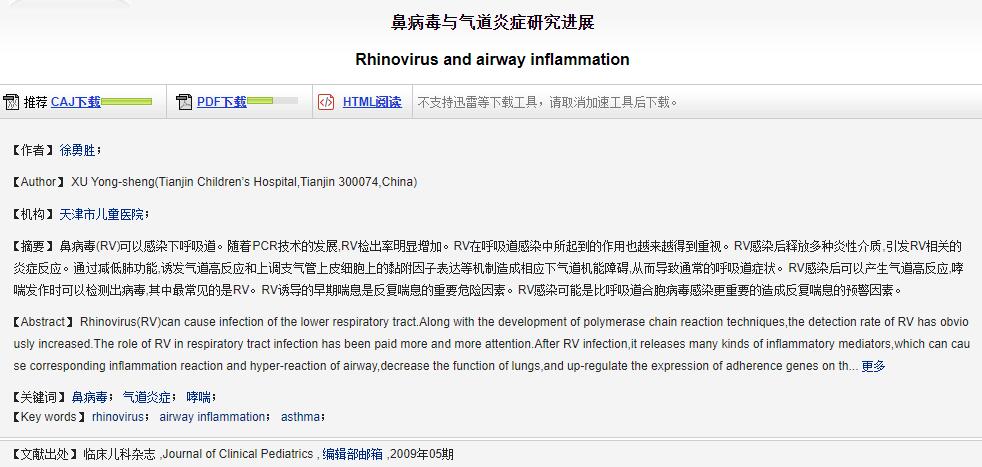Image resolution: width=982 pixels, height=467 pixels.
Task: Click the HTML reading code icon
Action: 326,102
